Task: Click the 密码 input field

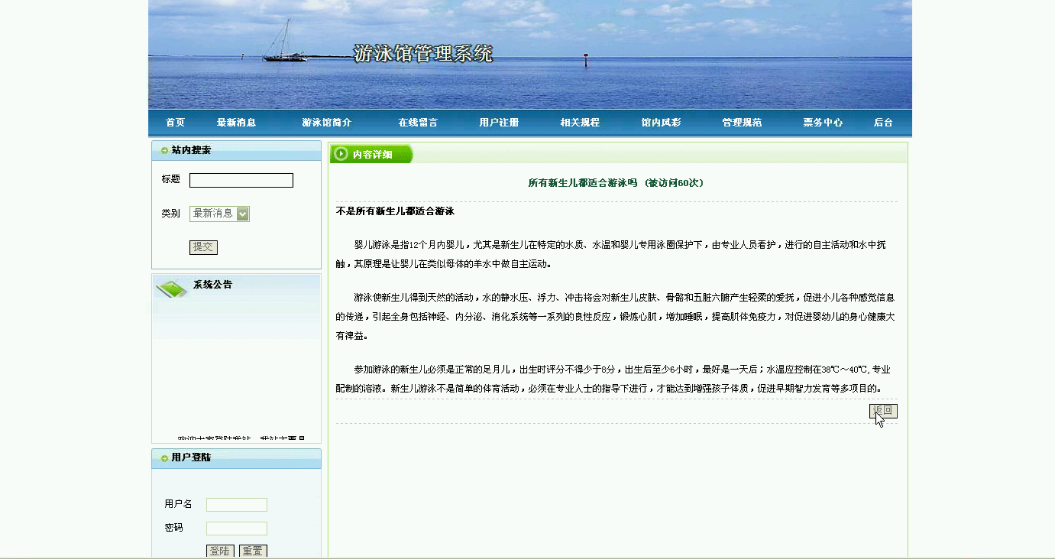Action: [236, 528]
